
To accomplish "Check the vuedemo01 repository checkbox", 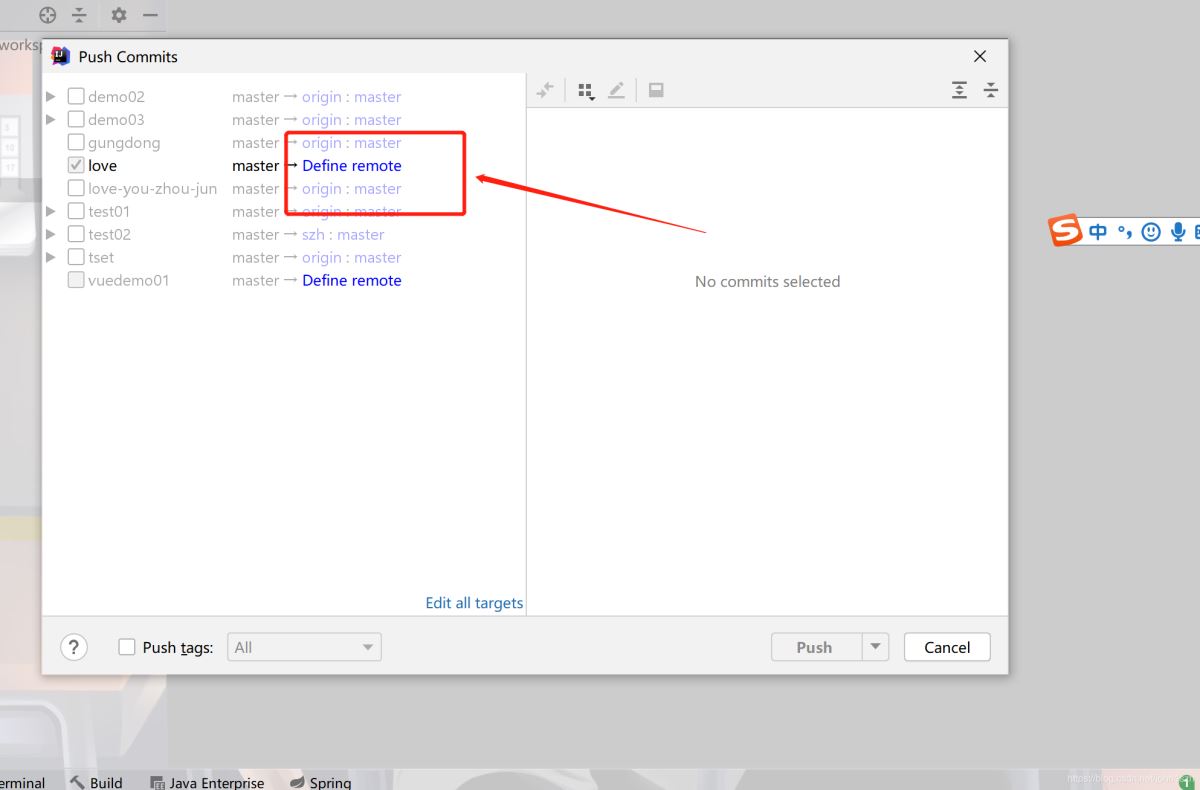I will point(76,281).
